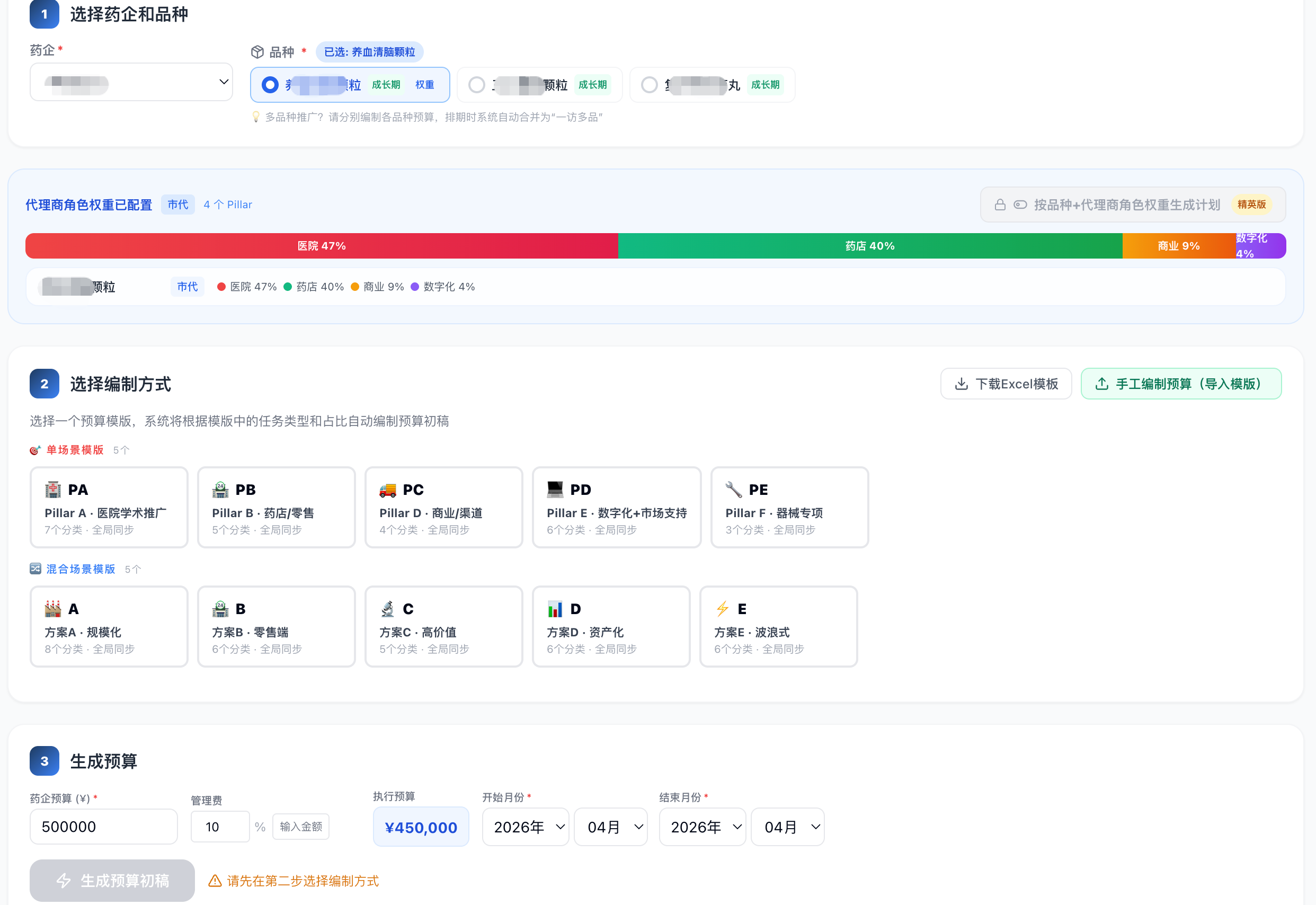Open the start month 04月 dropdown

(610, 826)
